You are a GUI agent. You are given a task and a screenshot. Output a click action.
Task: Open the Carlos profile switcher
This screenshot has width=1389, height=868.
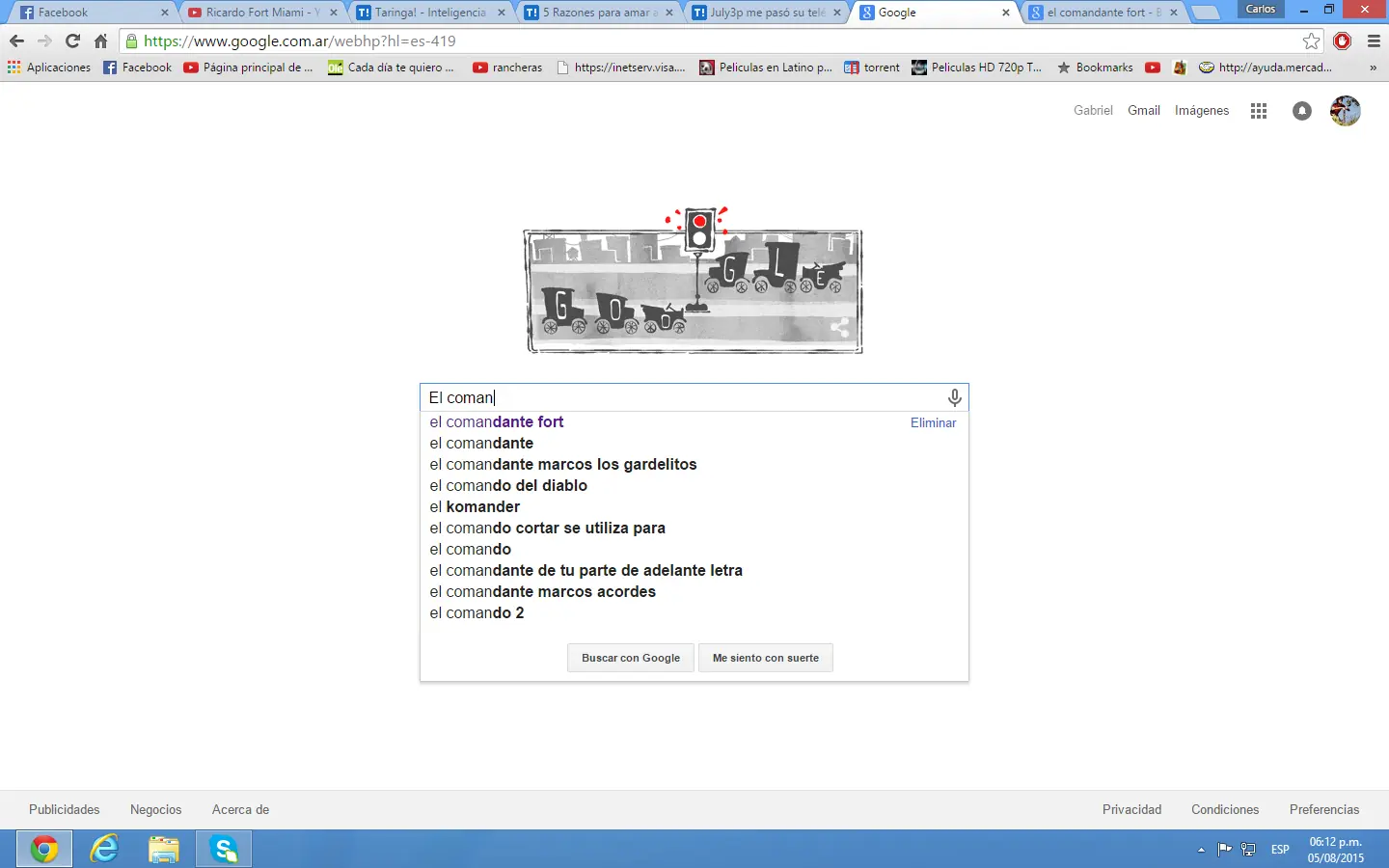[1261, 9]
